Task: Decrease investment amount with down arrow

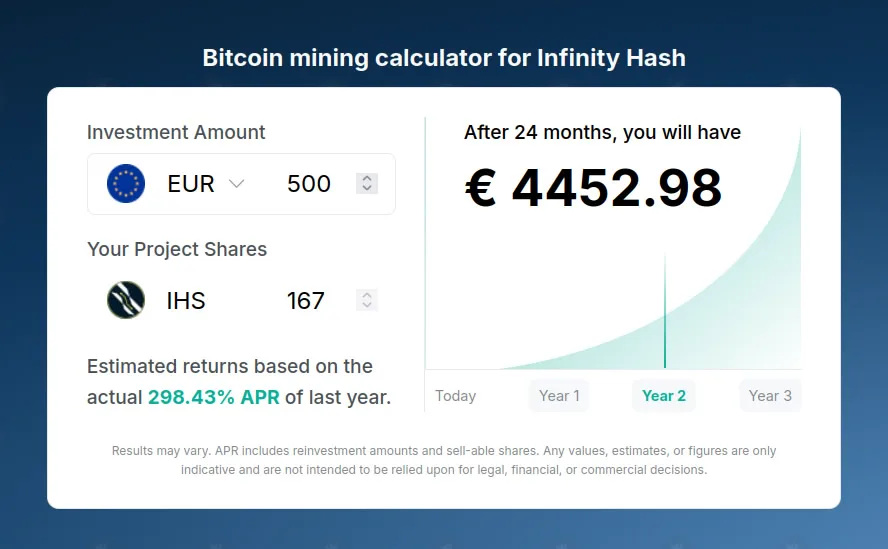Action: [x=367, y=188]
